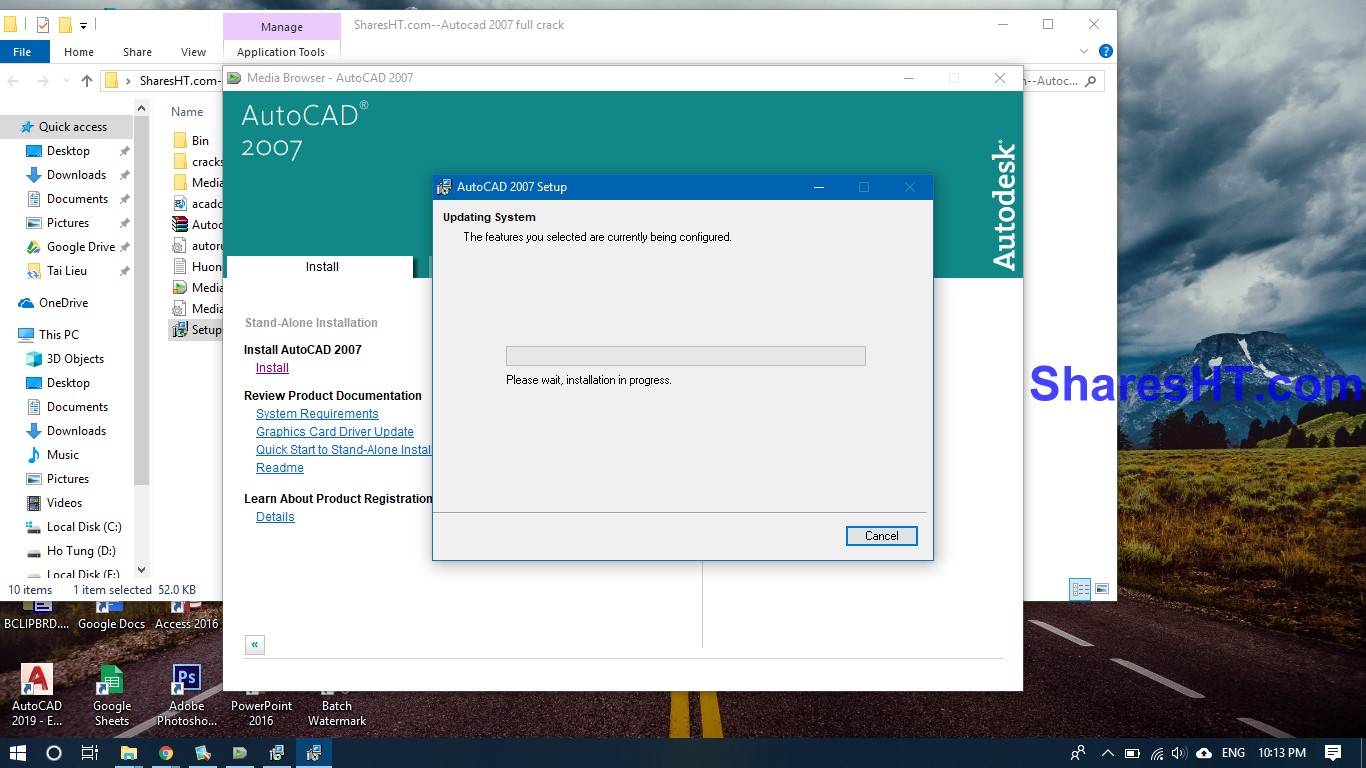
Task: Expand the ribbon with the chevron
Action: click(x=1084, y=51)
